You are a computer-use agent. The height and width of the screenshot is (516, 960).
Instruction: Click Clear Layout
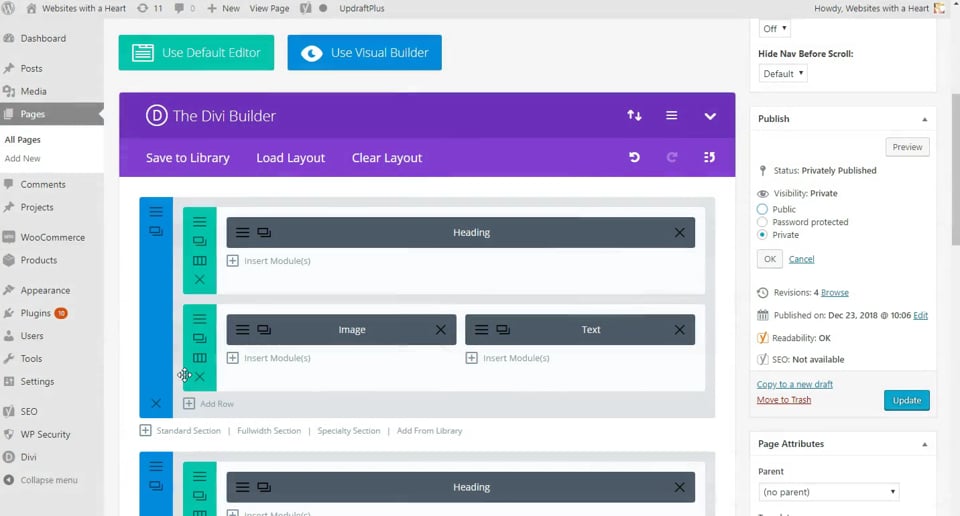click(387, 158)
